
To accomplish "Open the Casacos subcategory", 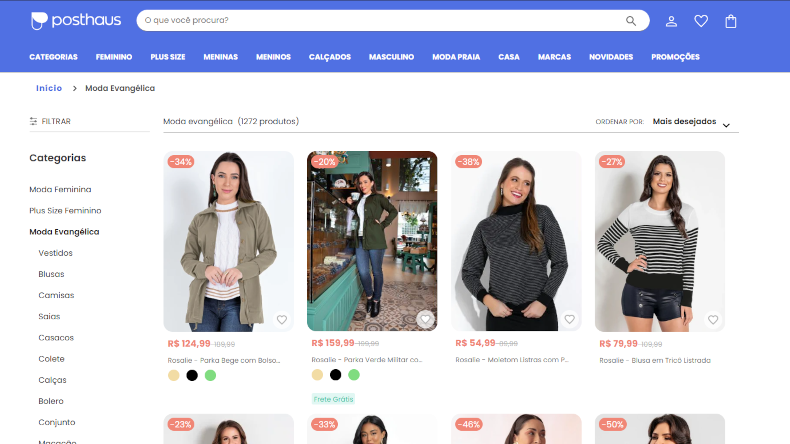I will point(56,338).
